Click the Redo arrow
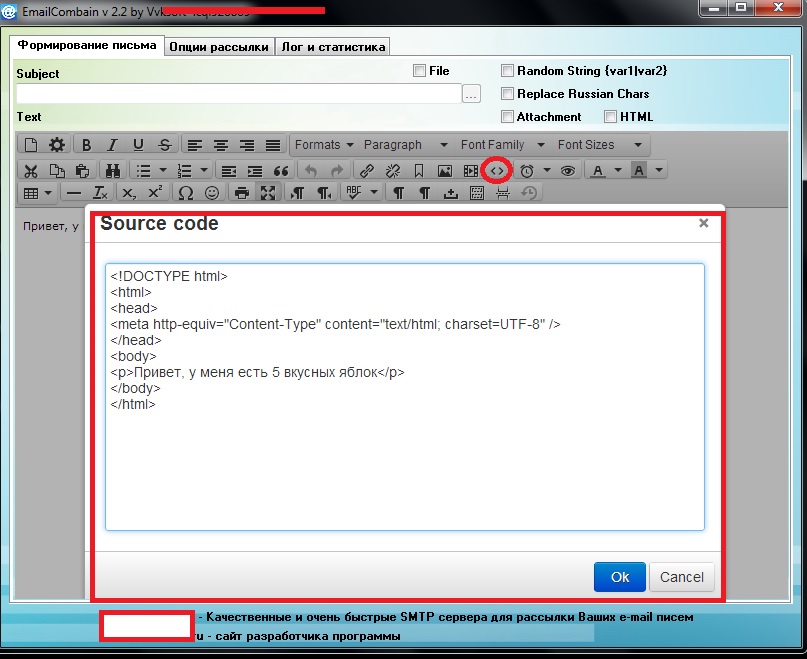This screenshot has width=807, height=659. point(337,170)
